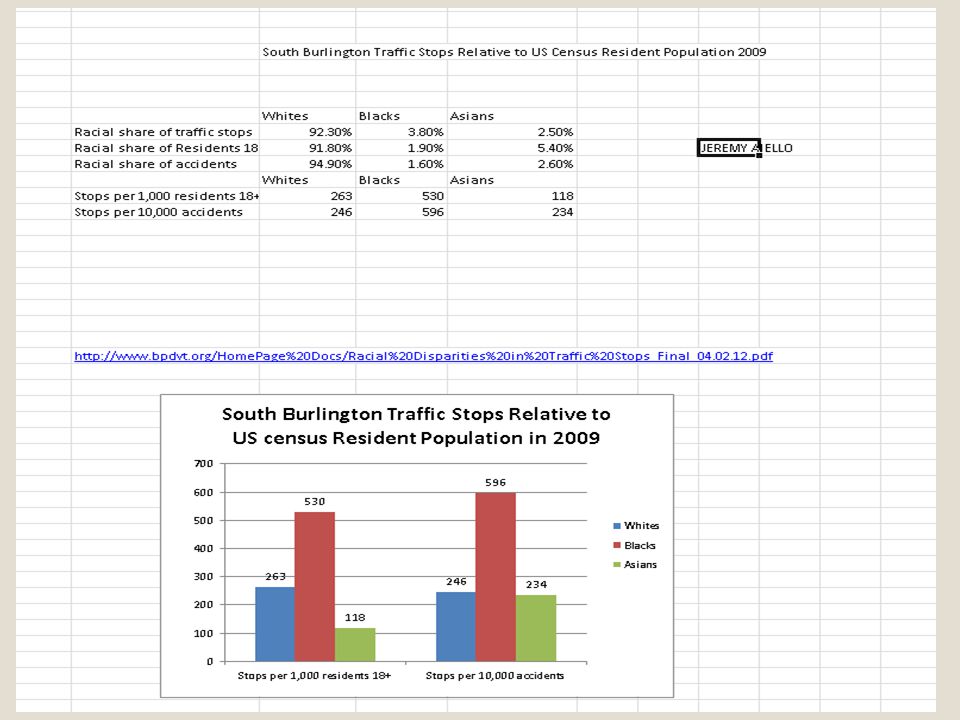Select the chart axis label 'Stops per 10,000 accidents'

tap(495, 675)
